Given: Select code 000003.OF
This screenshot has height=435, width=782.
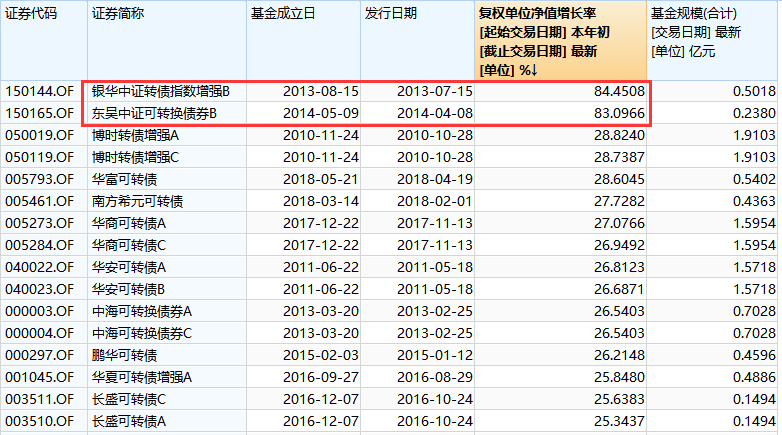Looking at the screenshot, I should (39, 311).
